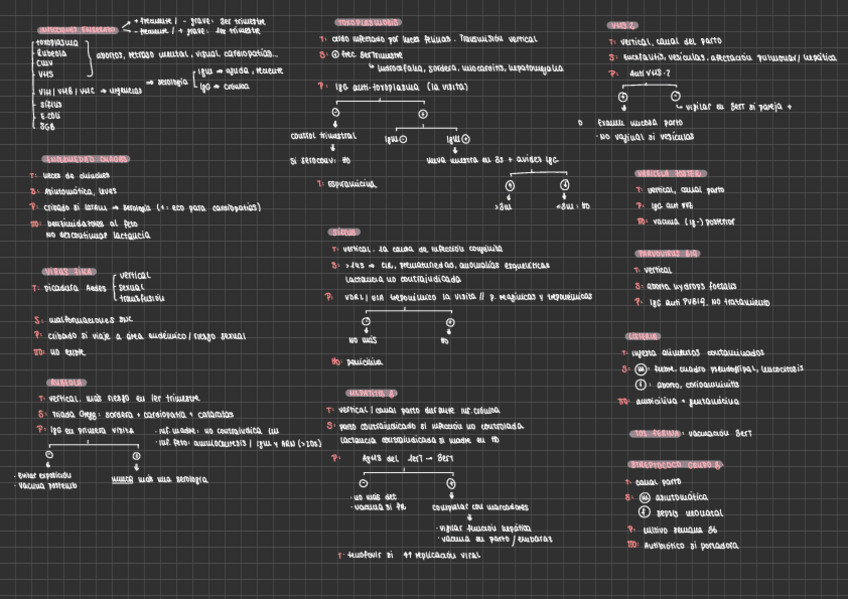
Task: Click 'tenofovir si ↑↑ replicación viral' line
Action: tap(413, 556)
